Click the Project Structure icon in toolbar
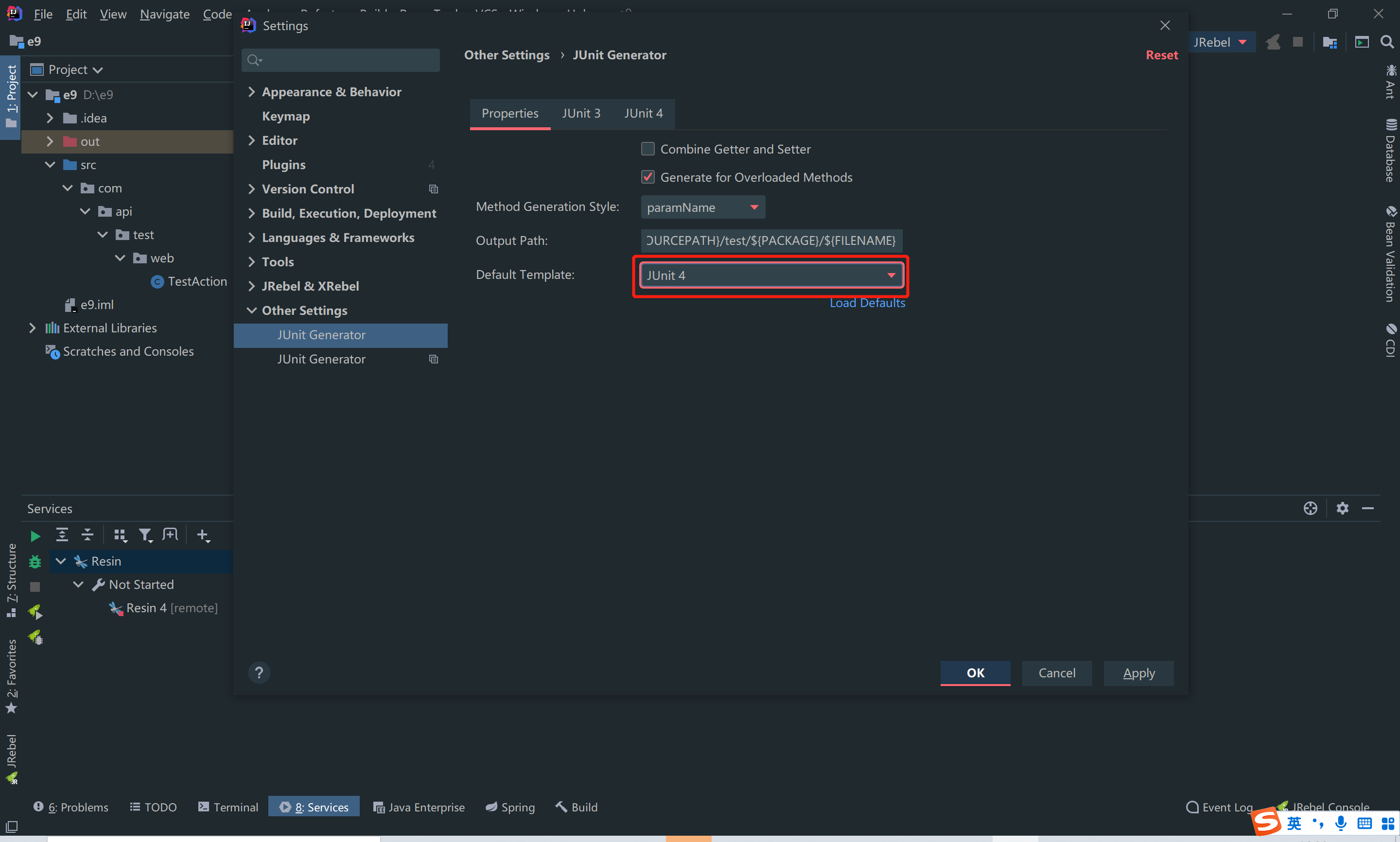1400x842 pixels. coord(1330,42)
